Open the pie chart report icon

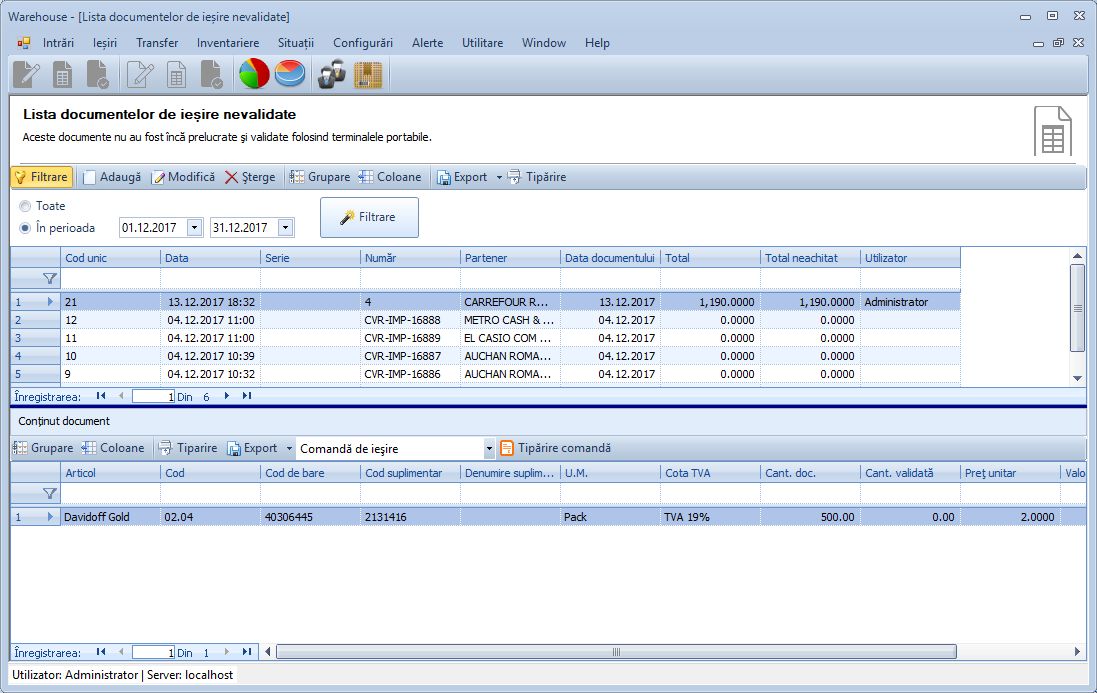252,73
